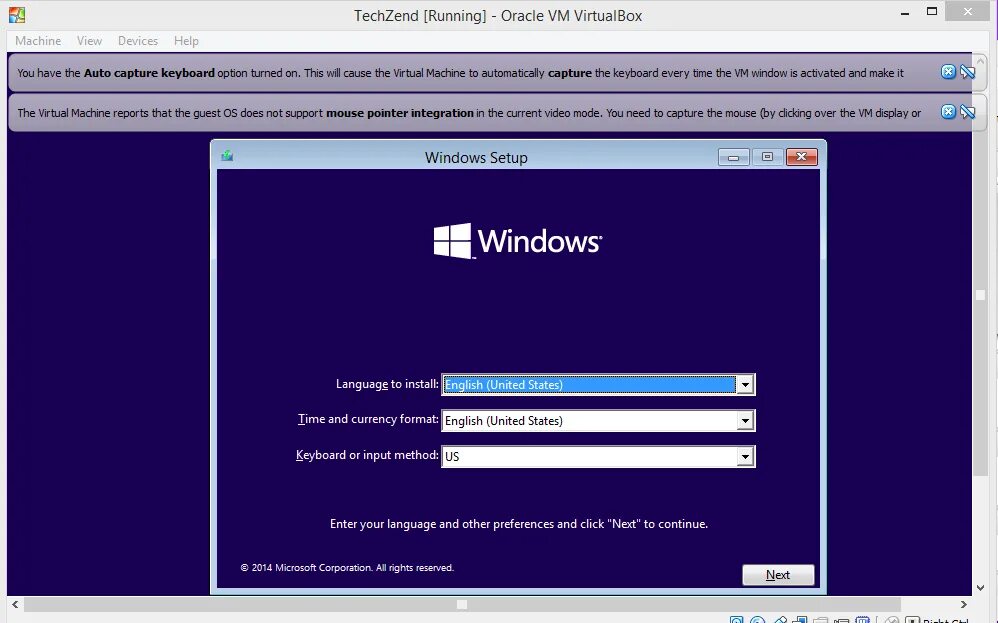Open the Devices menu
Image resolution: width=998 pixels, height=623 pixels.
tap(137, 41)
